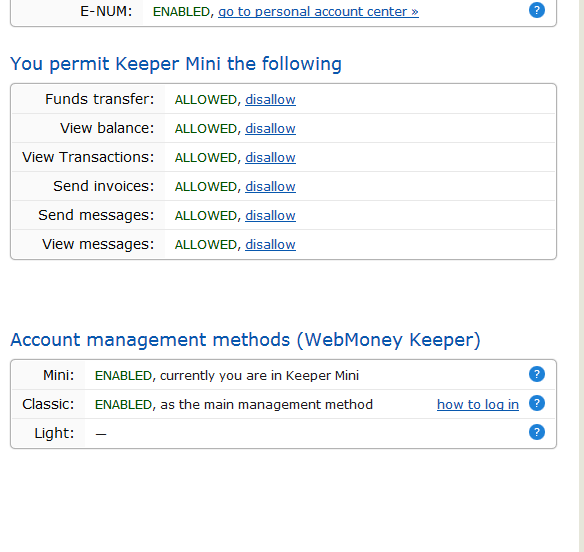This screenshot has height=552, width=584.
Task: Click the ENABLED status beside Mini
Action: tap(123, 375)
